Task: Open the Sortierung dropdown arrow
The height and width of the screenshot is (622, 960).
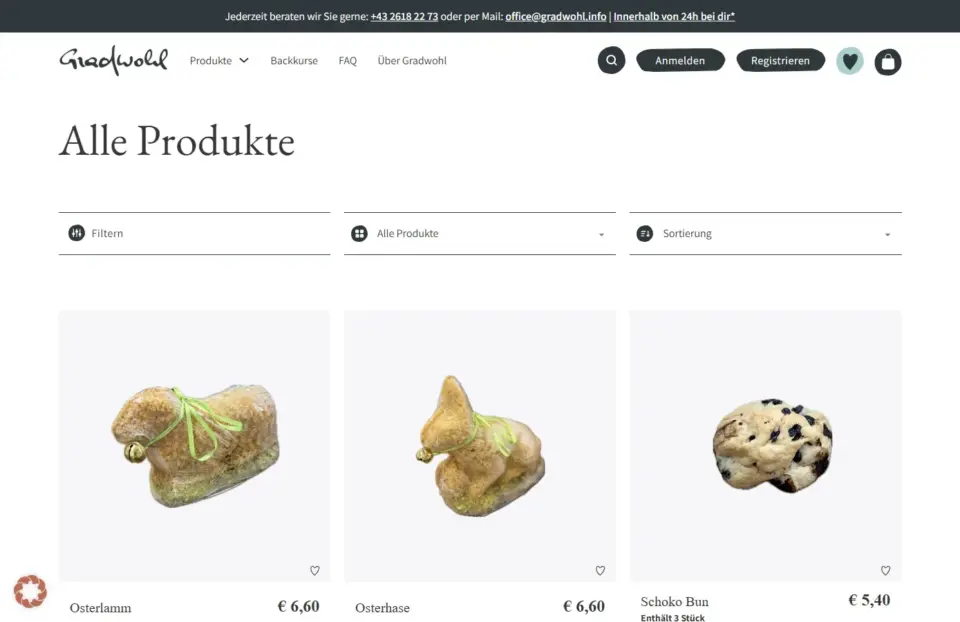Action: [x=887, y=234]
